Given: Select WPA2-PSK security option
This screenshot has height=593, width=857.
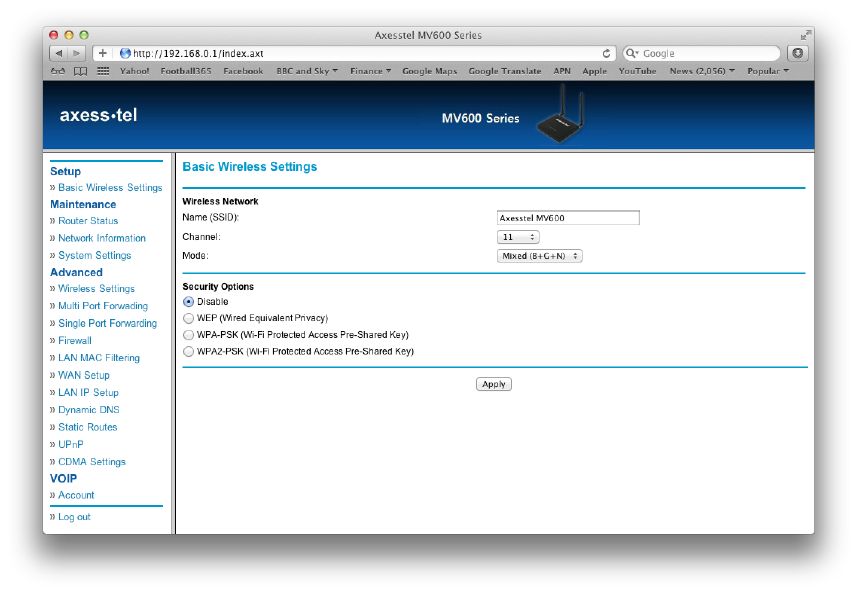Looking at the screenshot, I should click(189, 351).
